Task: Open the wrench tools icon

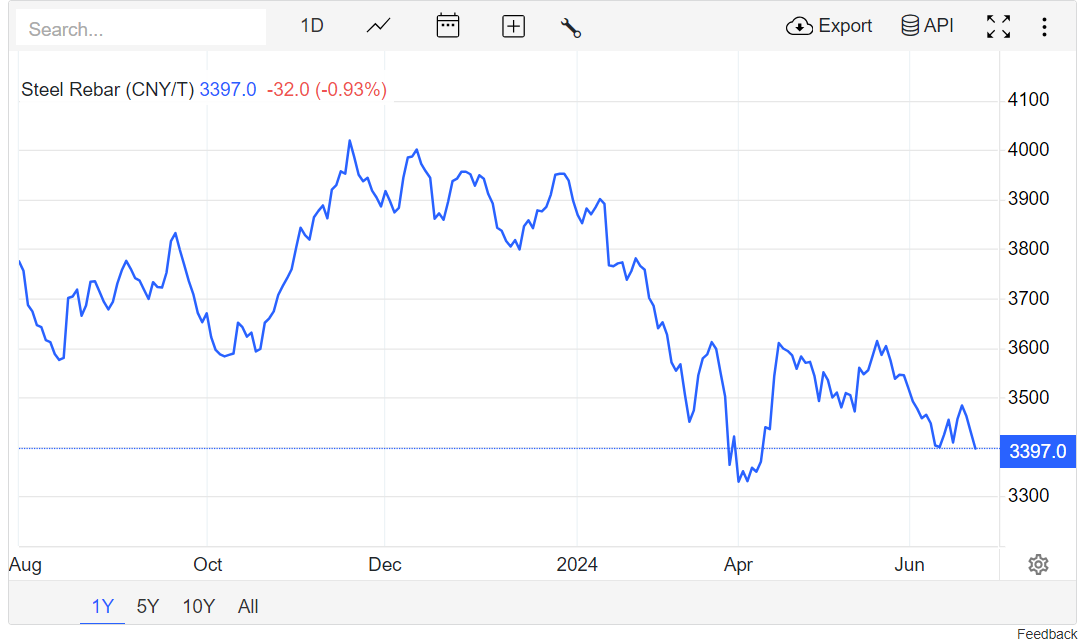Action: pyautogui.click(x=571, y=27)
